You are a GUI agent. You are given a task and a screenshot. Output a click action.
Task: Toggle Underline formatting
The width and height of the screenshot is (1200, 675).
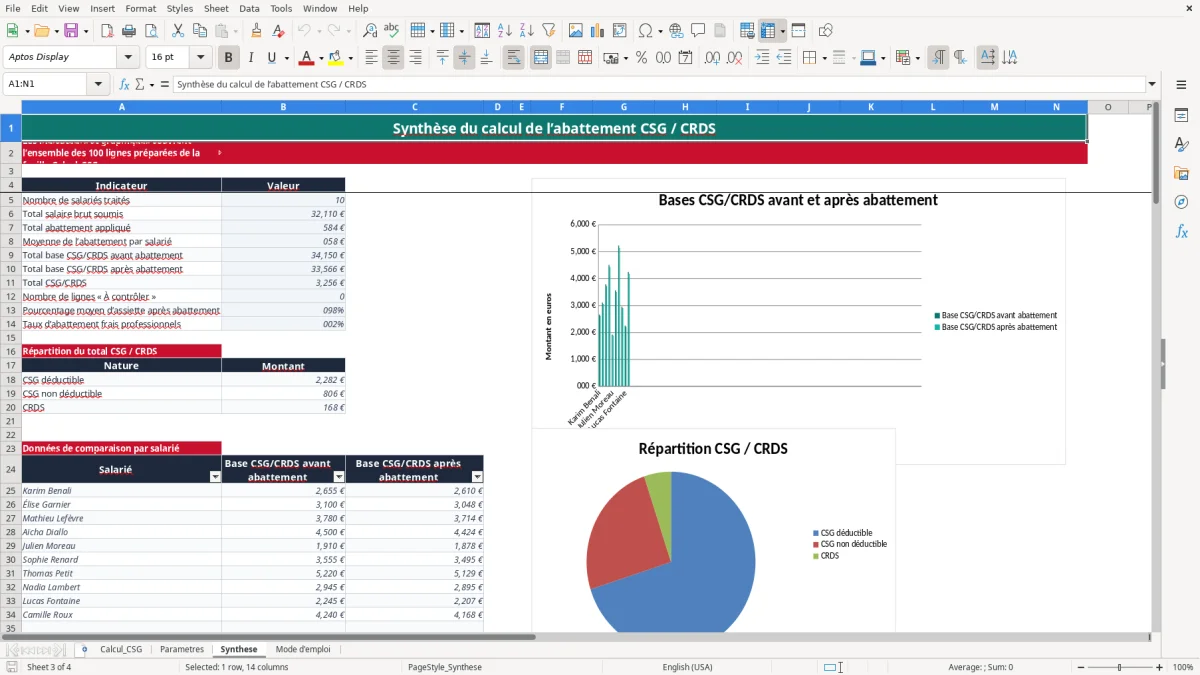coord(271,58)
